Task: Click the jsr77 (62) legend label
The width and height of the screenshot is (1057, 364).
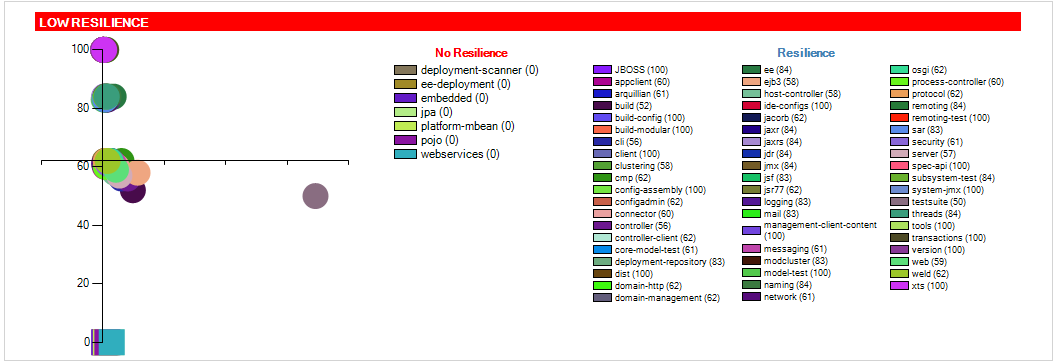Action: pyautogui.click(x=783, y=190)
